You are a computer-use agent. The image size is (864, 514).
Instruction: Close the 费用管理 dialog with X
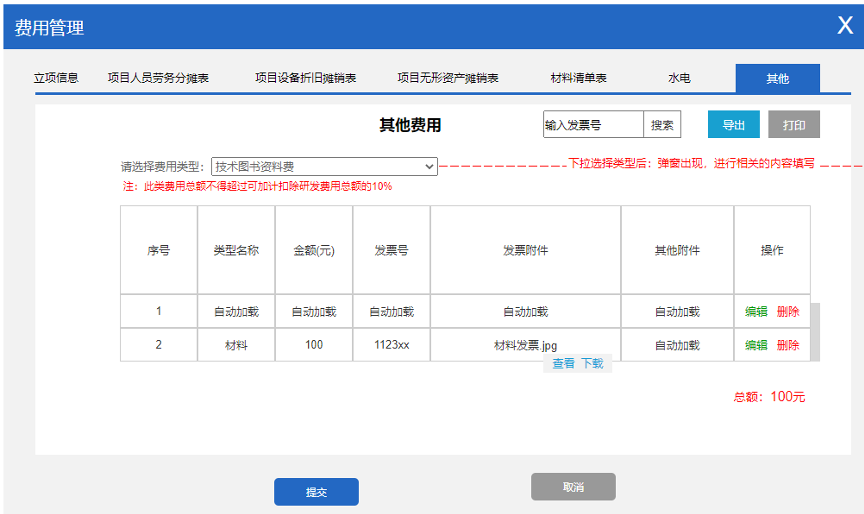[845, 26]
